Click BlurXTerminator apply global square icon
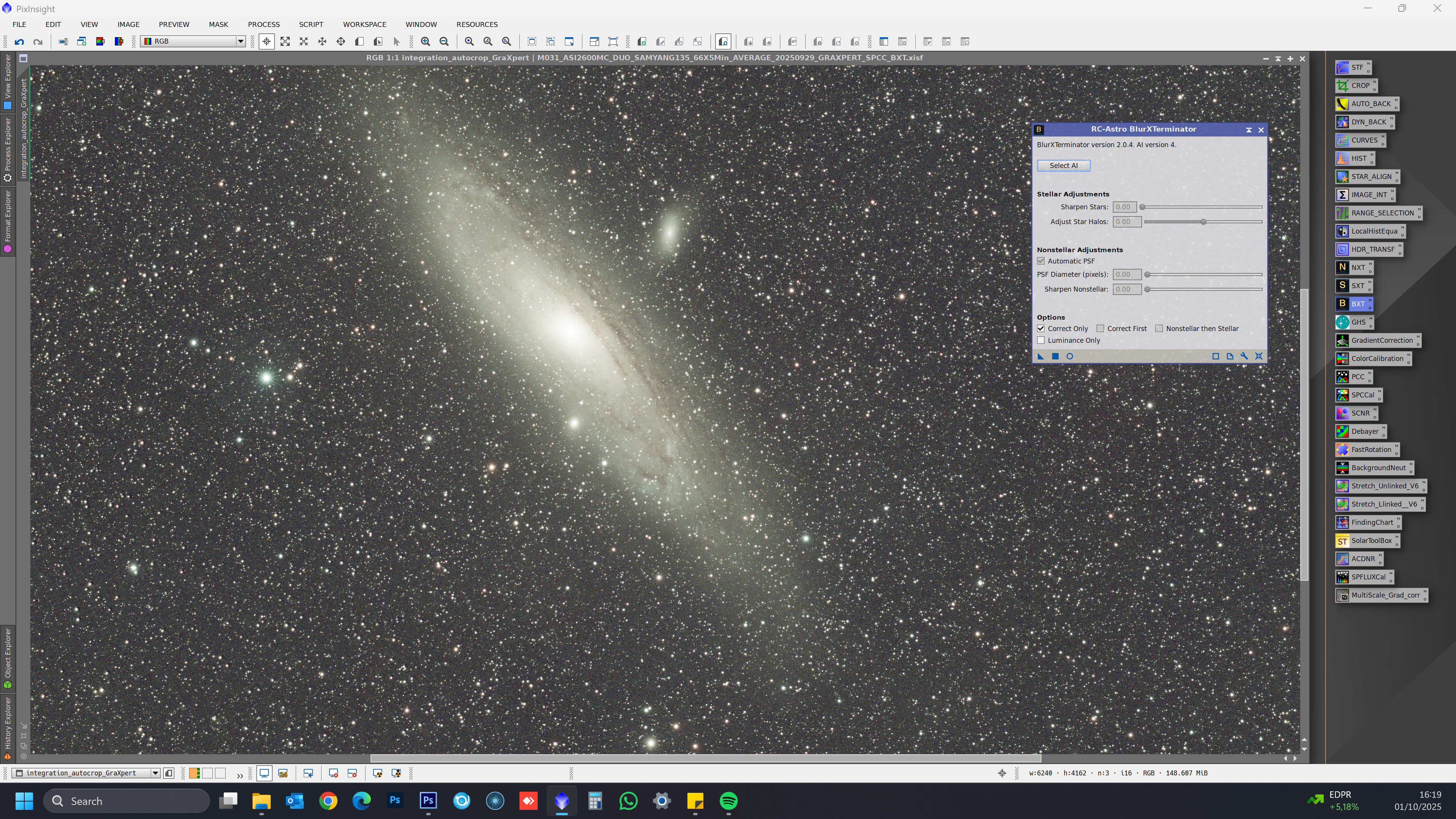The height and width of the screenshot is (819, 1456). (1055, 356)
